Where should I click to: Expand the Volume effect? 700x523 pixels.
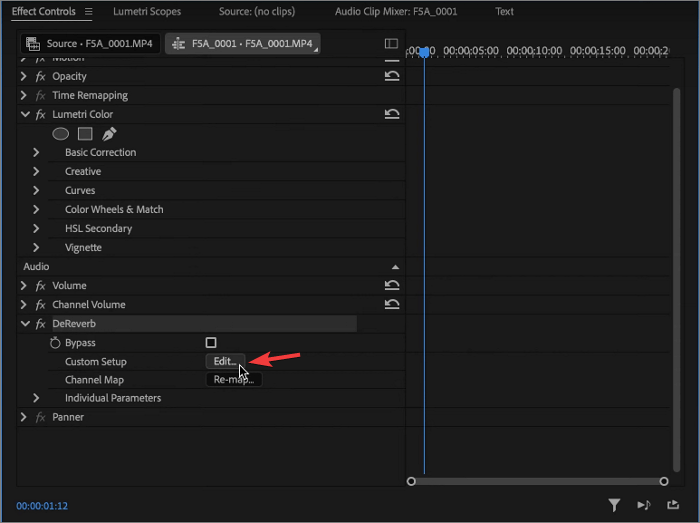click(24, 286)
